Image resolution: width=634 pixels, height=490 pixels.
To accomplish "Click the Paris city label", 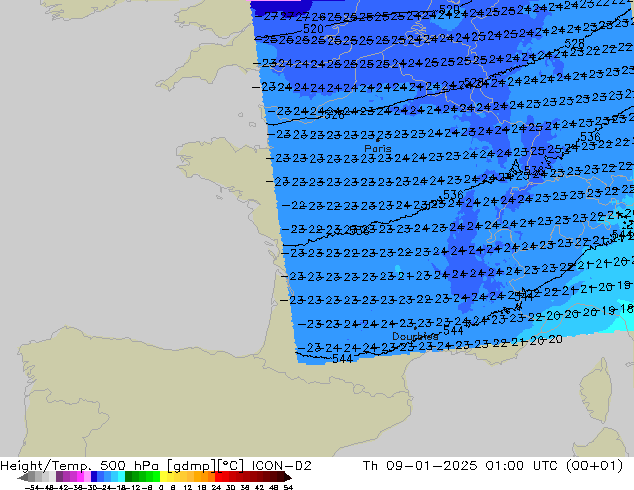I will click(x=378, y=148).
